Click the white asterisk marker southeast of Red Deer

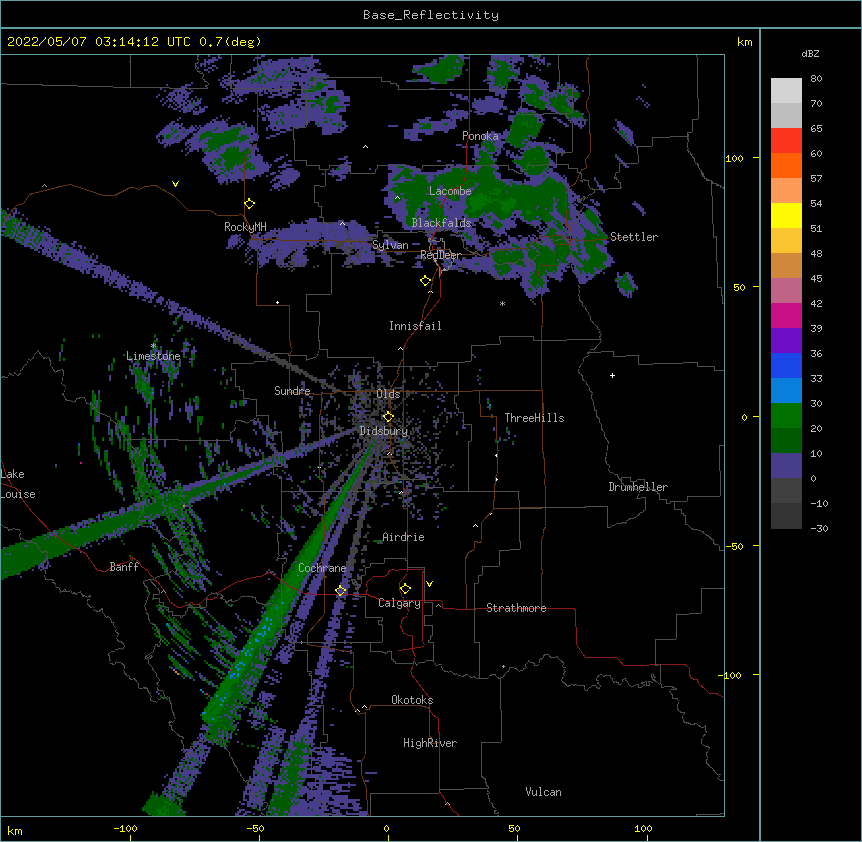[502, 303]
